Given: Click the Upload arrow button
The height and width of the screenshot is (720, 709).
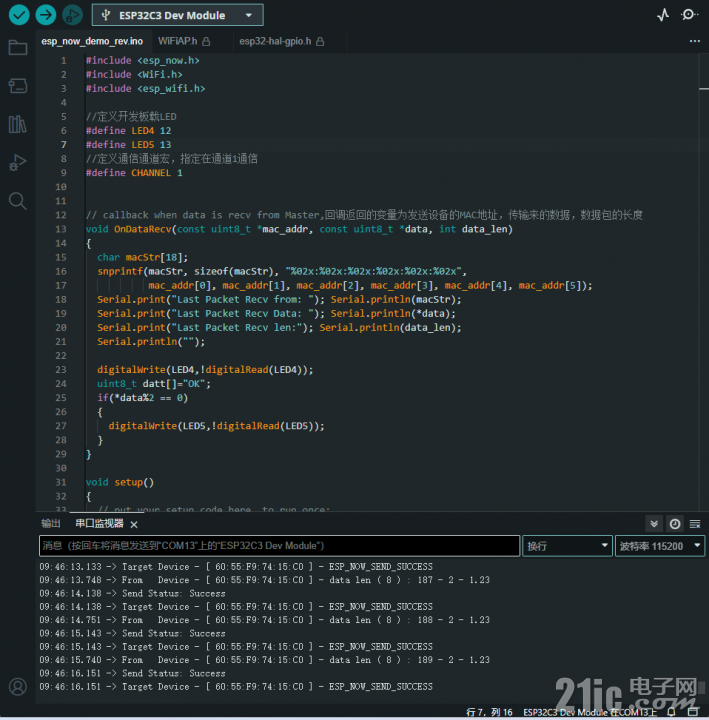Looking at the screenshot, I should [45, 15].
